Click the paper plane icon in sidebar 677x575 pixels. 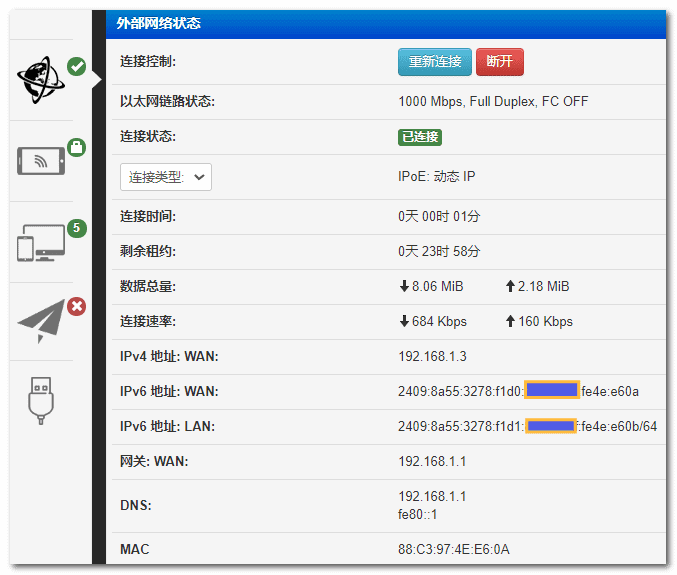[40, 322]
